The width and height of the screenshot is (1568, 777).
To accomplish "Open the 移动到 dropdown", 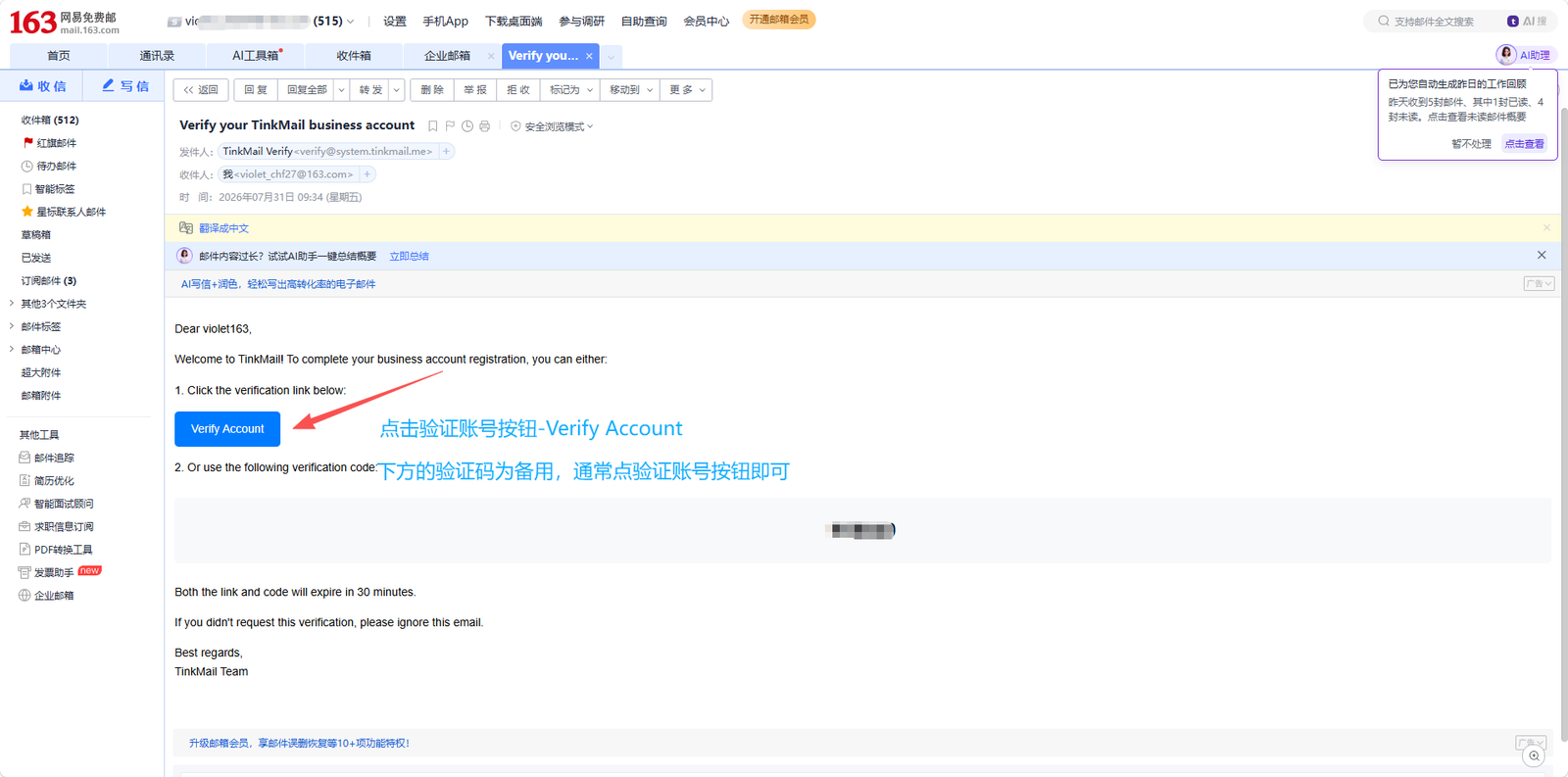I will pyautogui.click(x=630, y=90).
